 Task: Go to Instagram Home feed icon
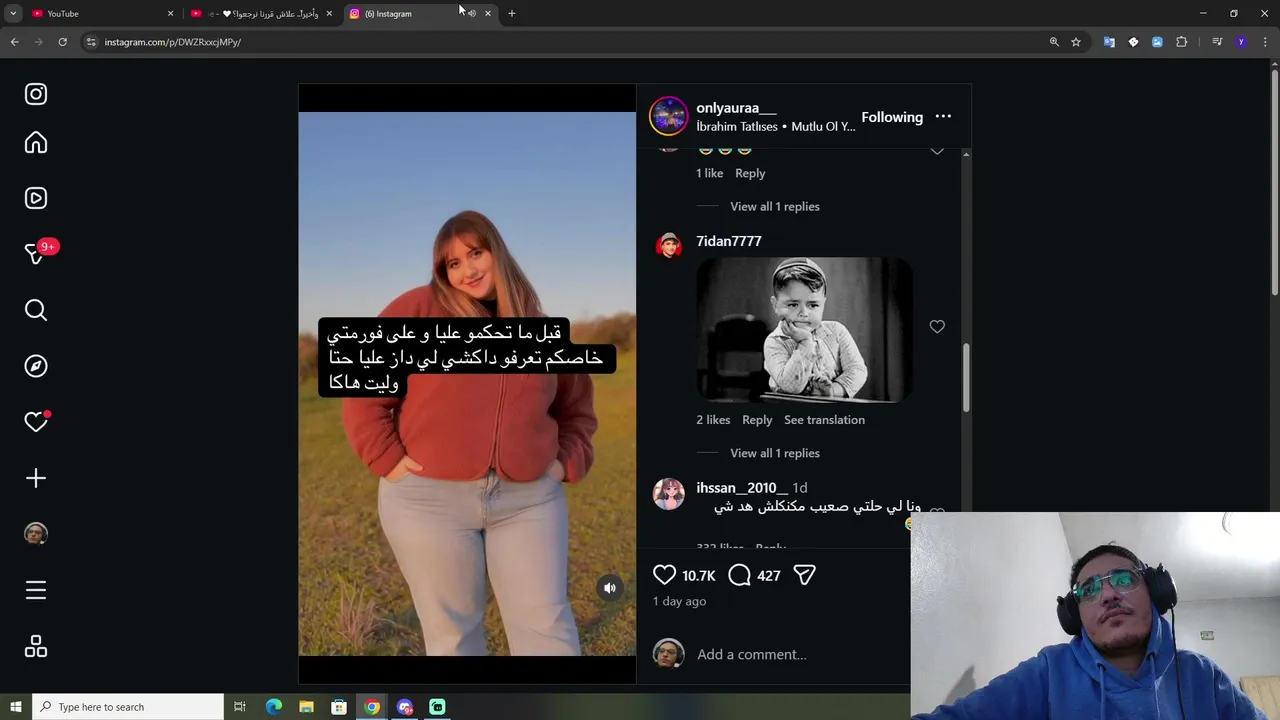click(36, 143)
